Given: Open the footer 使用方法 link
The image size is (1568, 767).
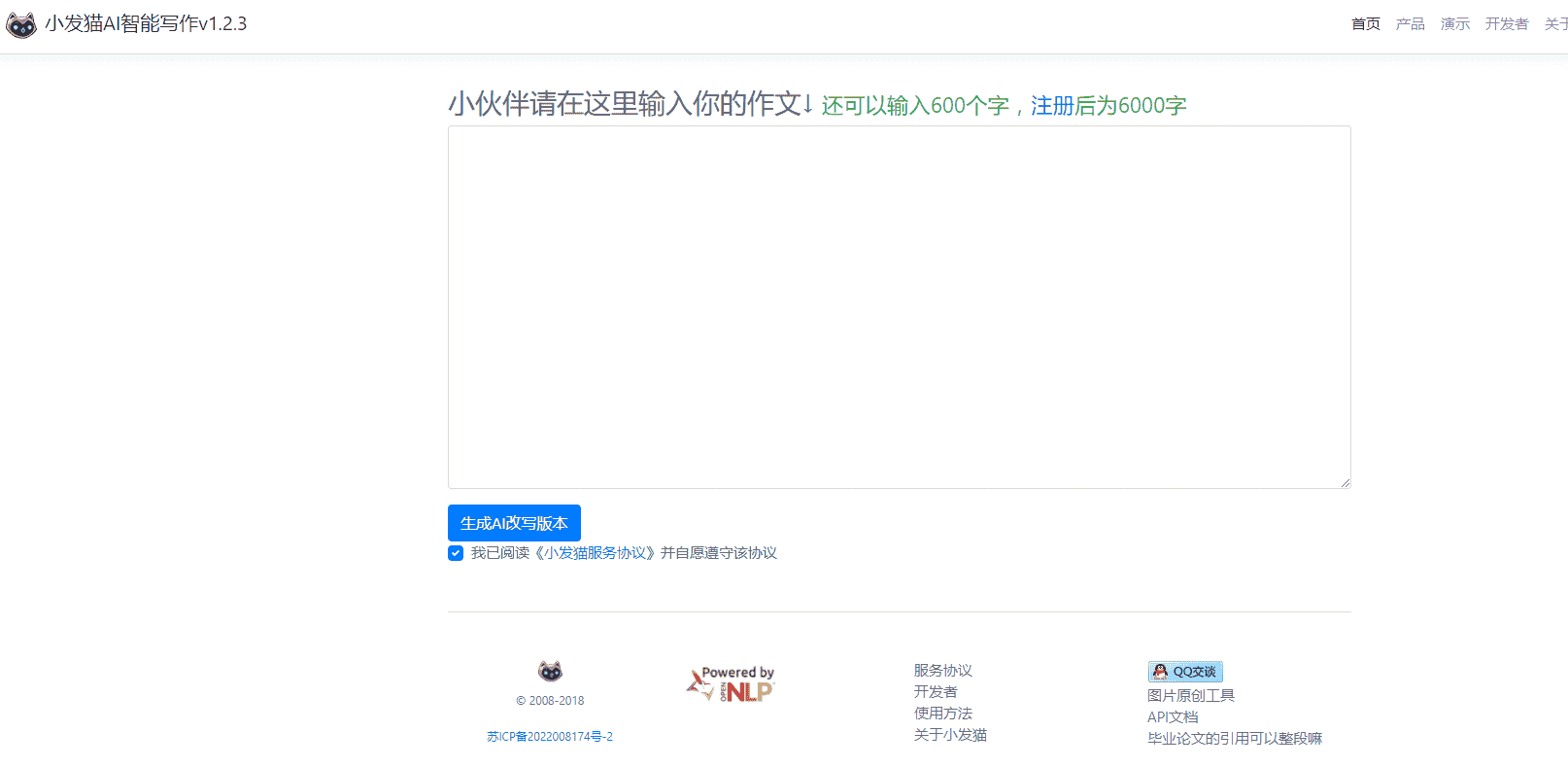Looking at the screenshot, I should pos(942,714).
